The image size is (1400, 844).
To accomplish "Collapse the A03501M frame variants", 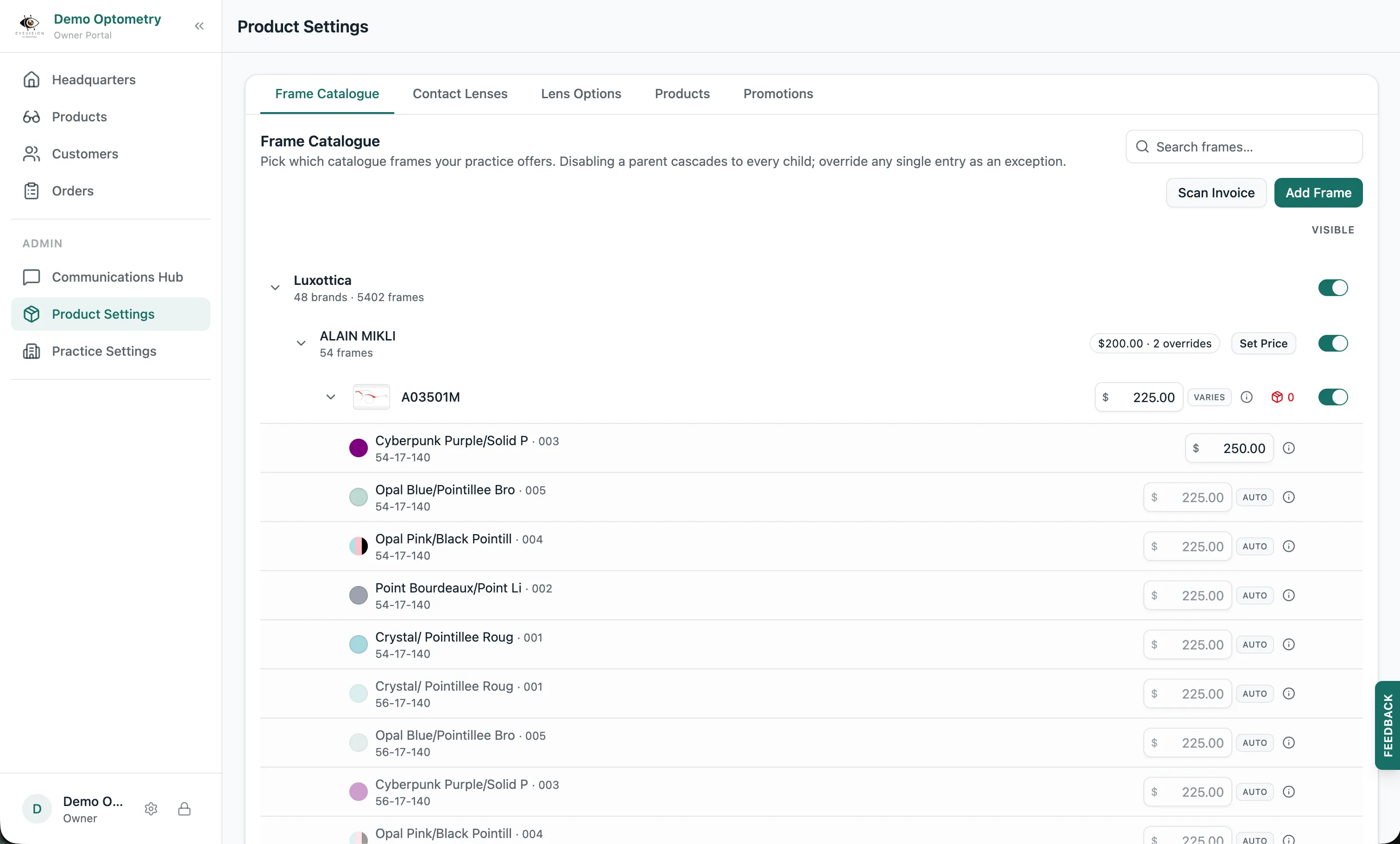I will coord(331,397).
